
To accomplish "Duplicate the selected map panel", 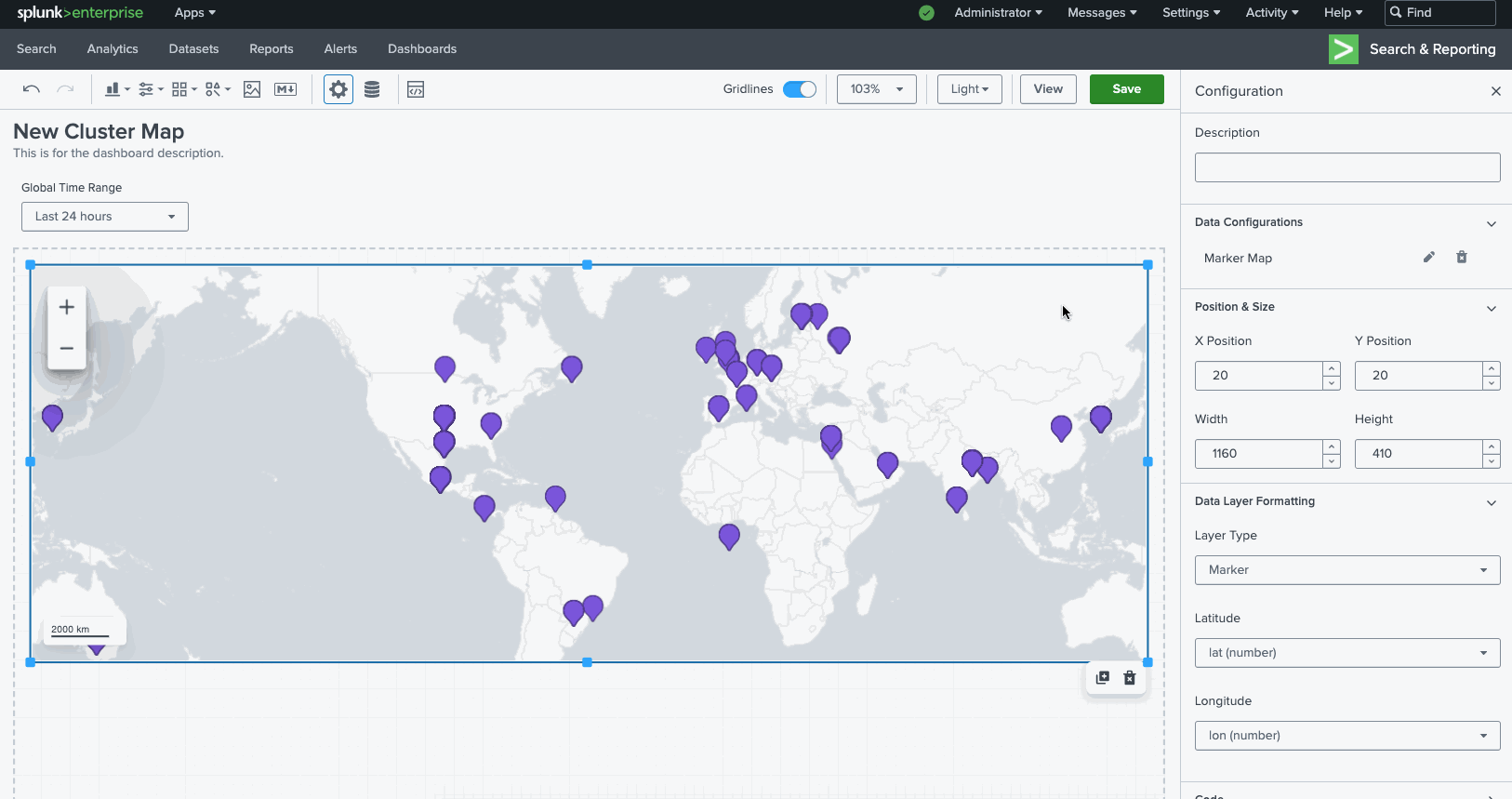I will [x=1103, y=677].
